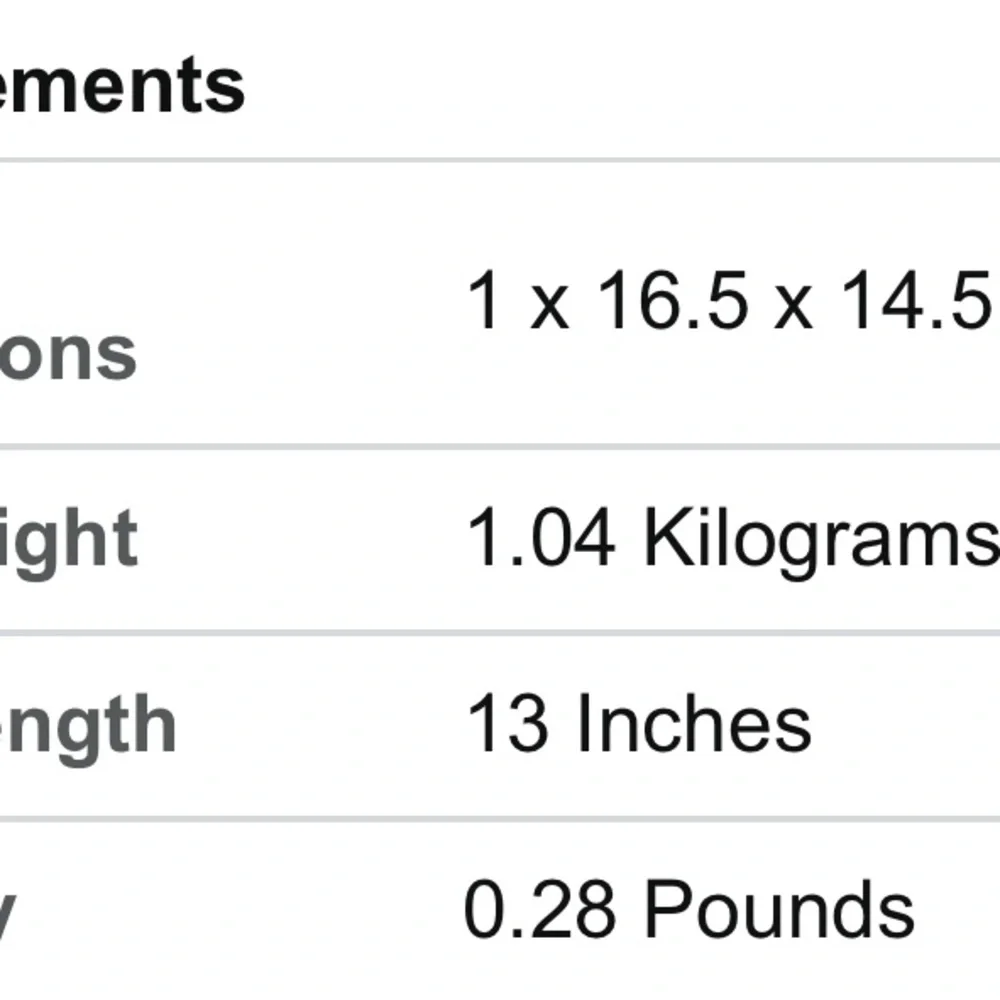1000x1000 pixels.
Task: Click the word Inches
Action: pyautogui.click(x=692, y=725)
